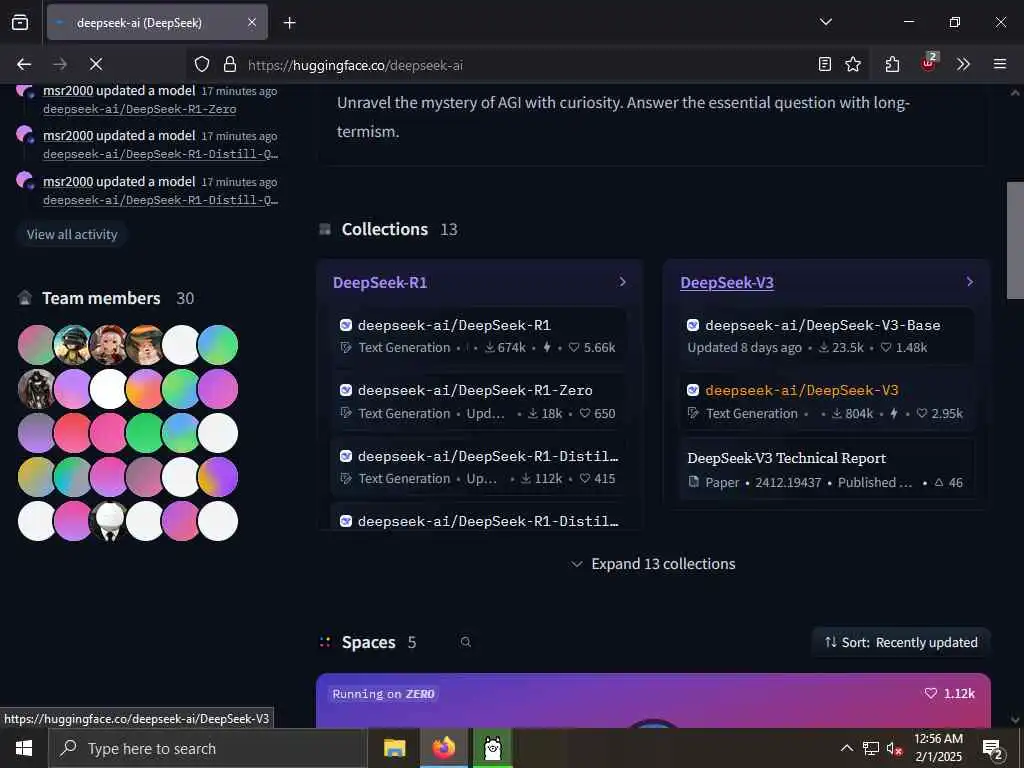
Task: Close the deepseek-ai (DeepSeek) tab
Action: coord(252,22)
